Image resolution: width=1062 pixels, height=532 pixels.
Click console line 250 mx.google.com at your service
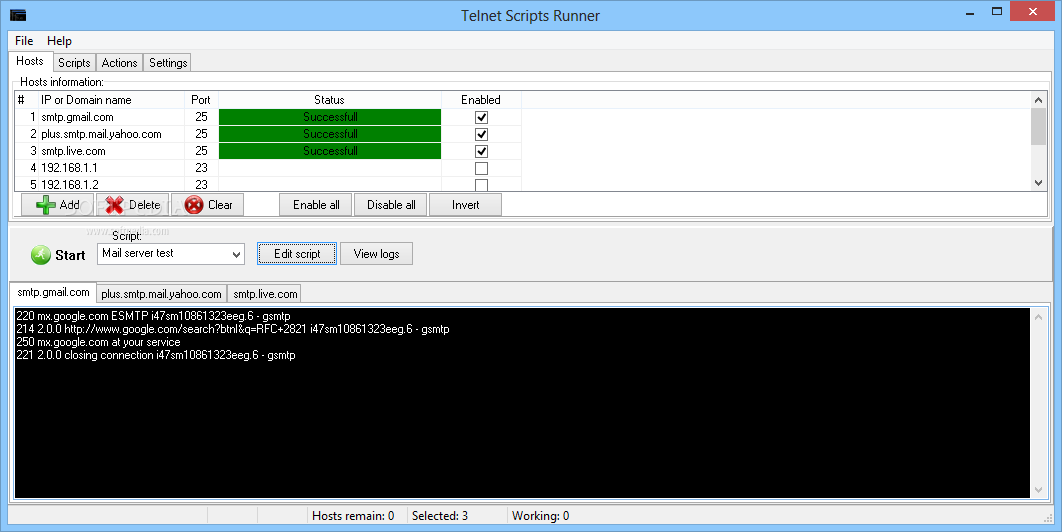(98, 342)
